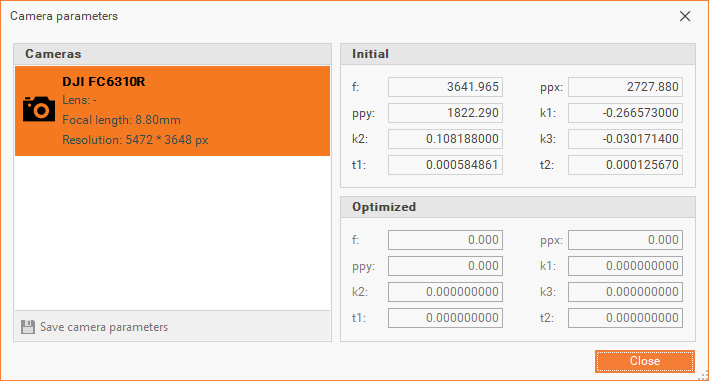Screen dimensions: 709x381
Task: Click the Initial k2 field 0.108188000
Action: pos(445,139)
